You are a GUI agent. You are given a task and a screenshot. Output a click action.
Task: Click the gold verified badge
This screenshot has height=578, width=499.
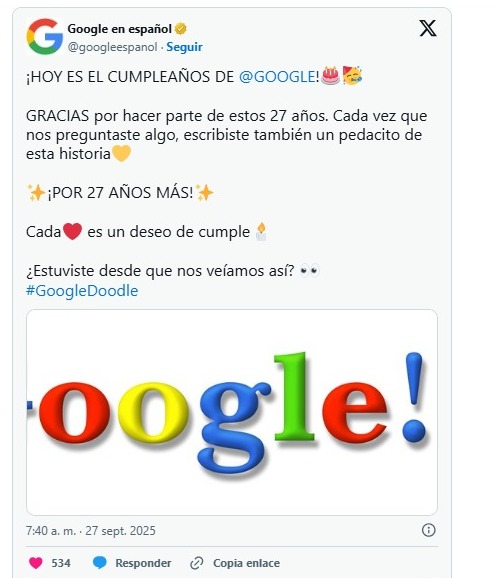(x=181, y=29)
